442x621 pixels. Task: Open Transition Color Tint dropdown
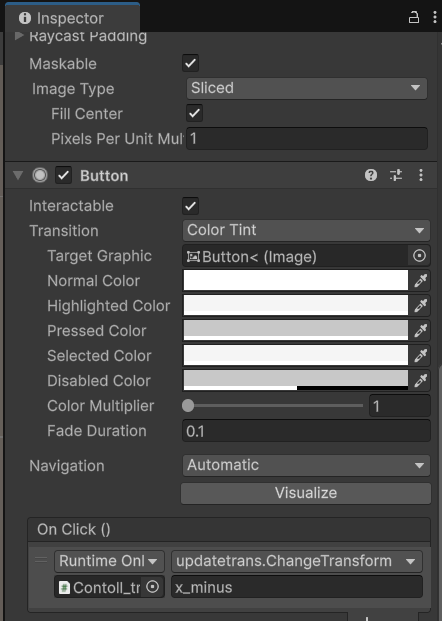[x=306, y=230]
